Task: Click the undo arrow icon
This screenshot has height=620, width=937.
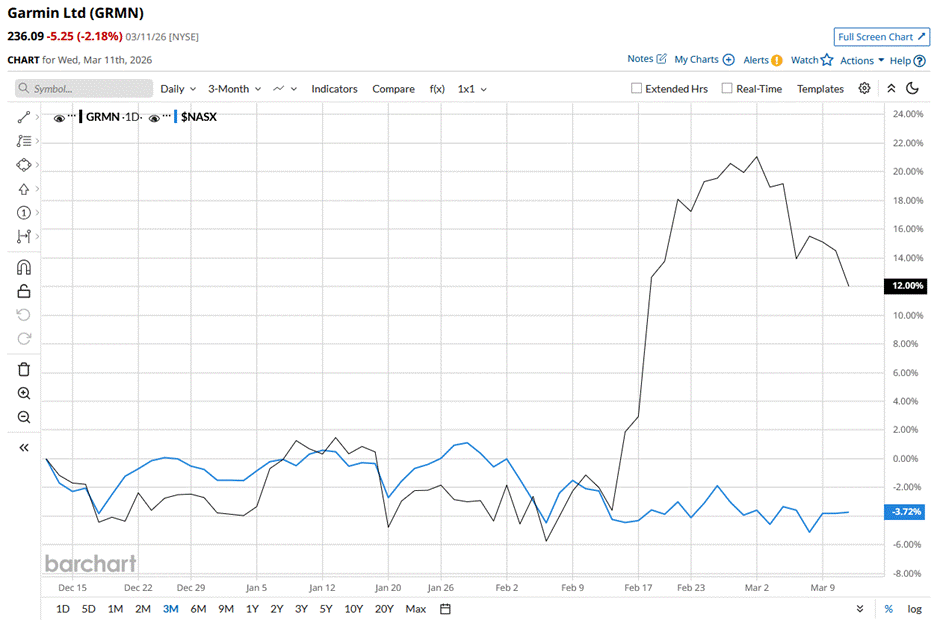Action: pyautogui.click(x=23, y=315)
